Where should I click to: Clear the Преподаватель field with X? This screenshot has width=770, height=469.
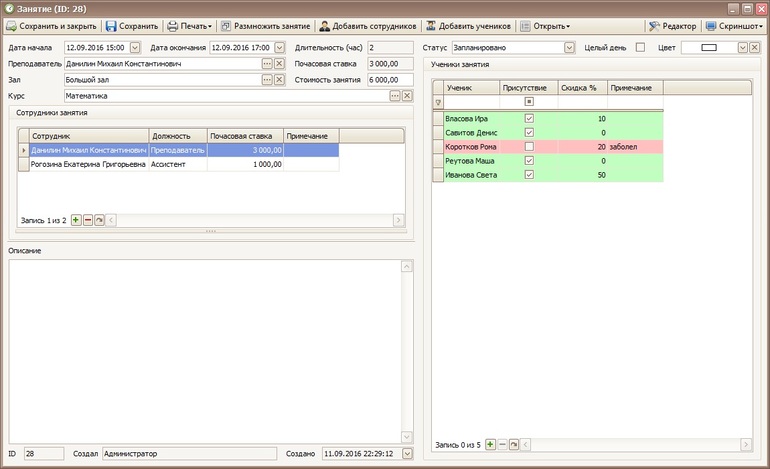coord(279,64)
